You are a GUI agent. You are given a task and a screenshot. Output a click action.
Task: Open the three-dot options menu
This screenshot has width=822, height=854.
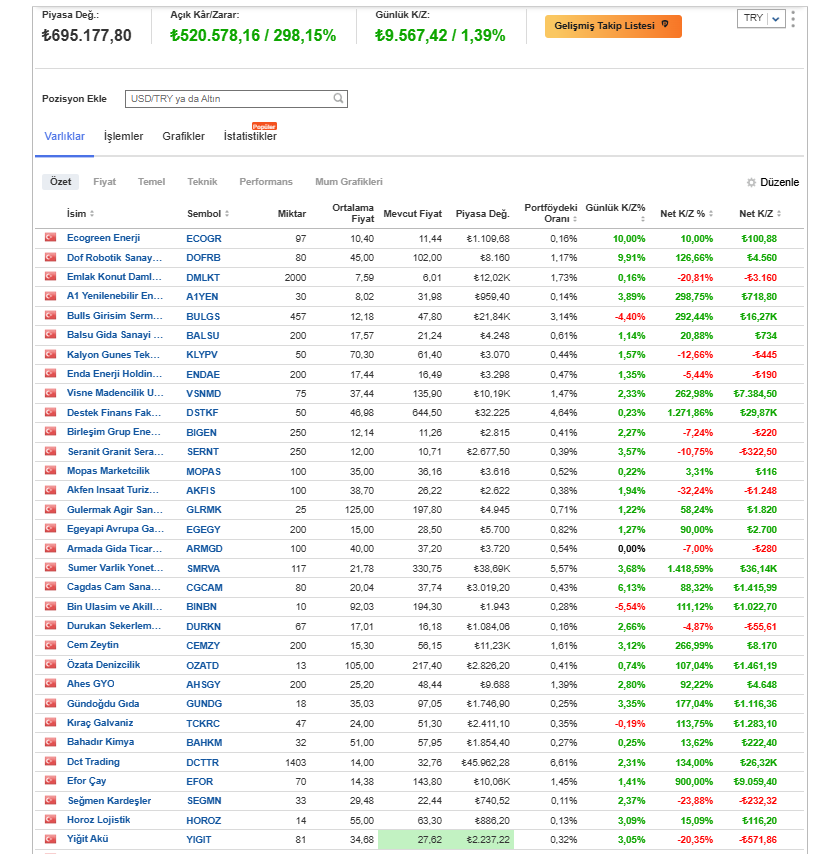tap(793, 19)
